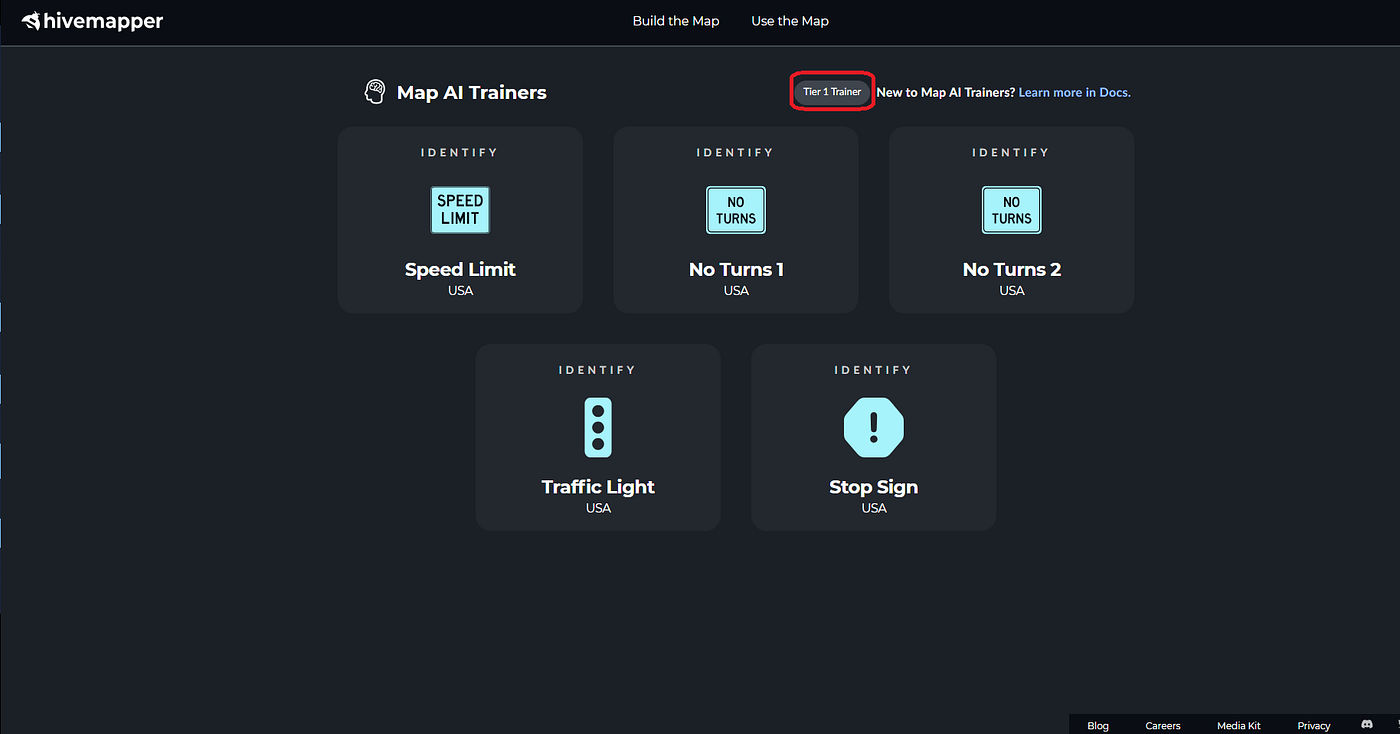Open the Media Kit footer link
This screenshot has width=1400, height=734.
pos(1239,726)
